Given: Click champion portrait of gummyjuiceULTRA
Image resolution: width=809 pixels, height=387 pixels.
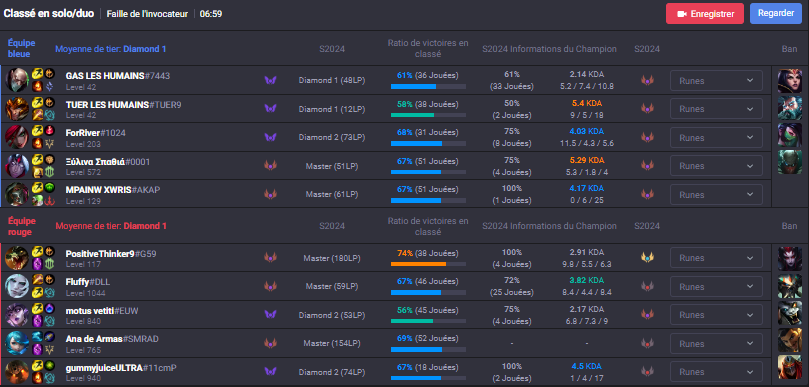Looking at the screenshot, I should click(x=17, y=372).
